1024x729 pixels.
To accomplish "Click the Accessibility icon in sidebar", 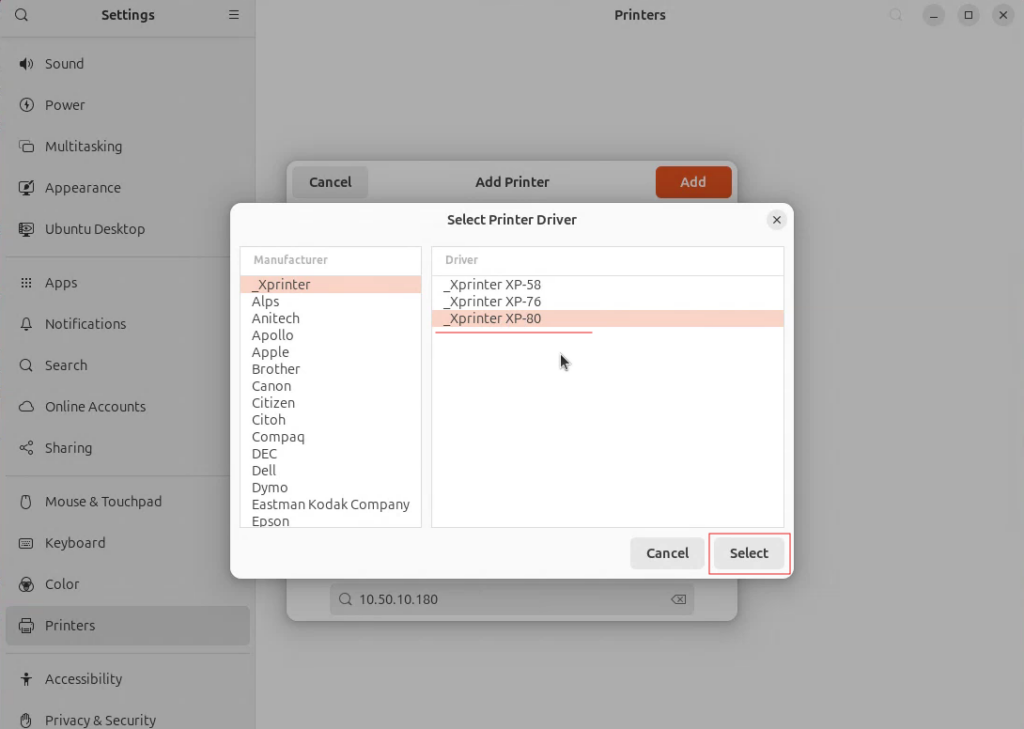I will (26, 679).
